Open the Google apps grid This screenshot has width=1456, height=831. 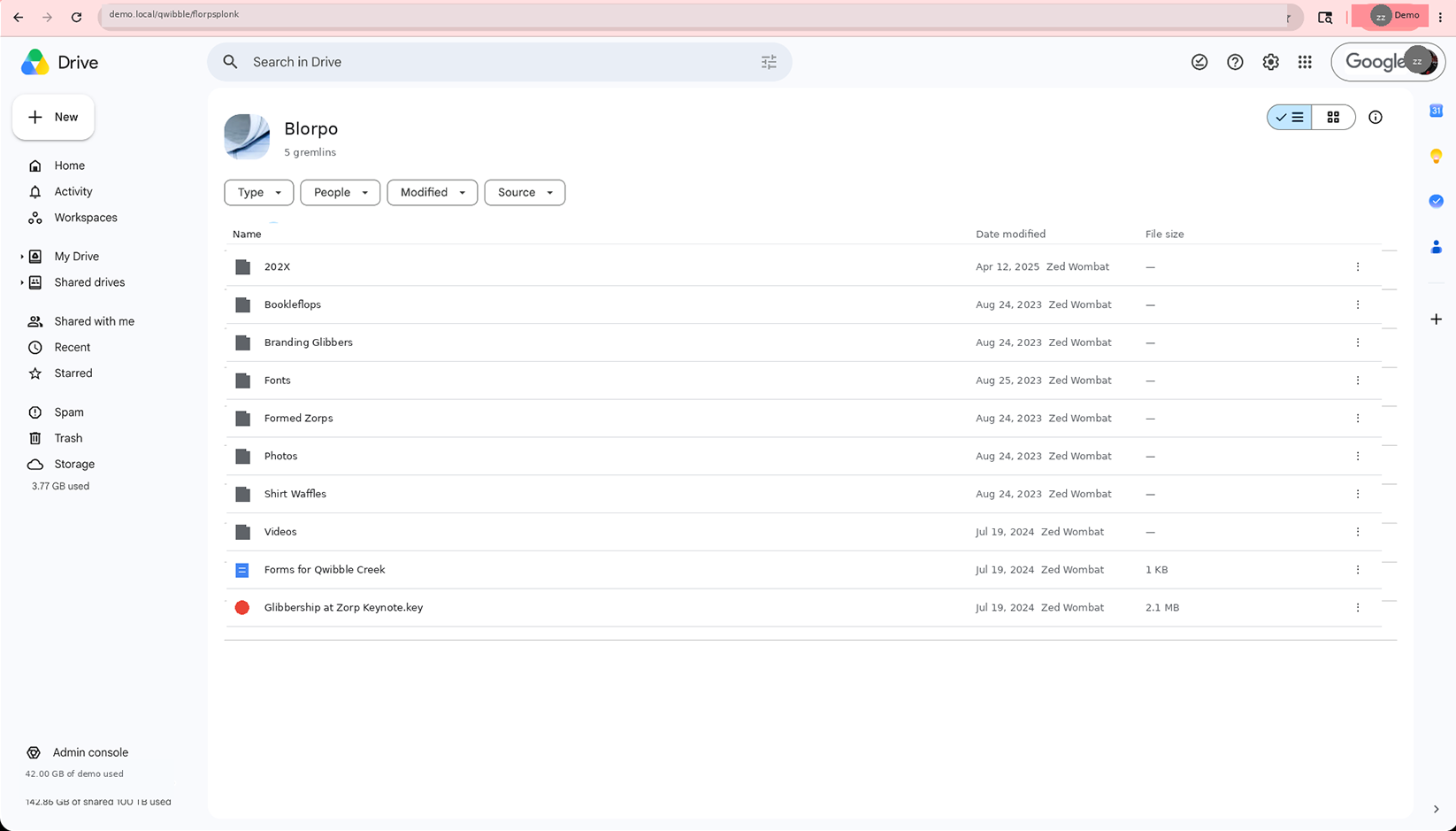click(x=1305, y=62)
